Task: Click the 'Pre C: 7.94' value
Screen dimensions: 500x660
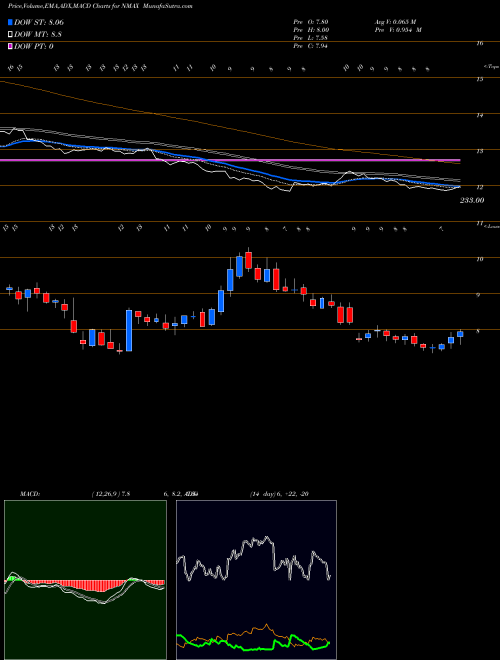Action: 311,46
